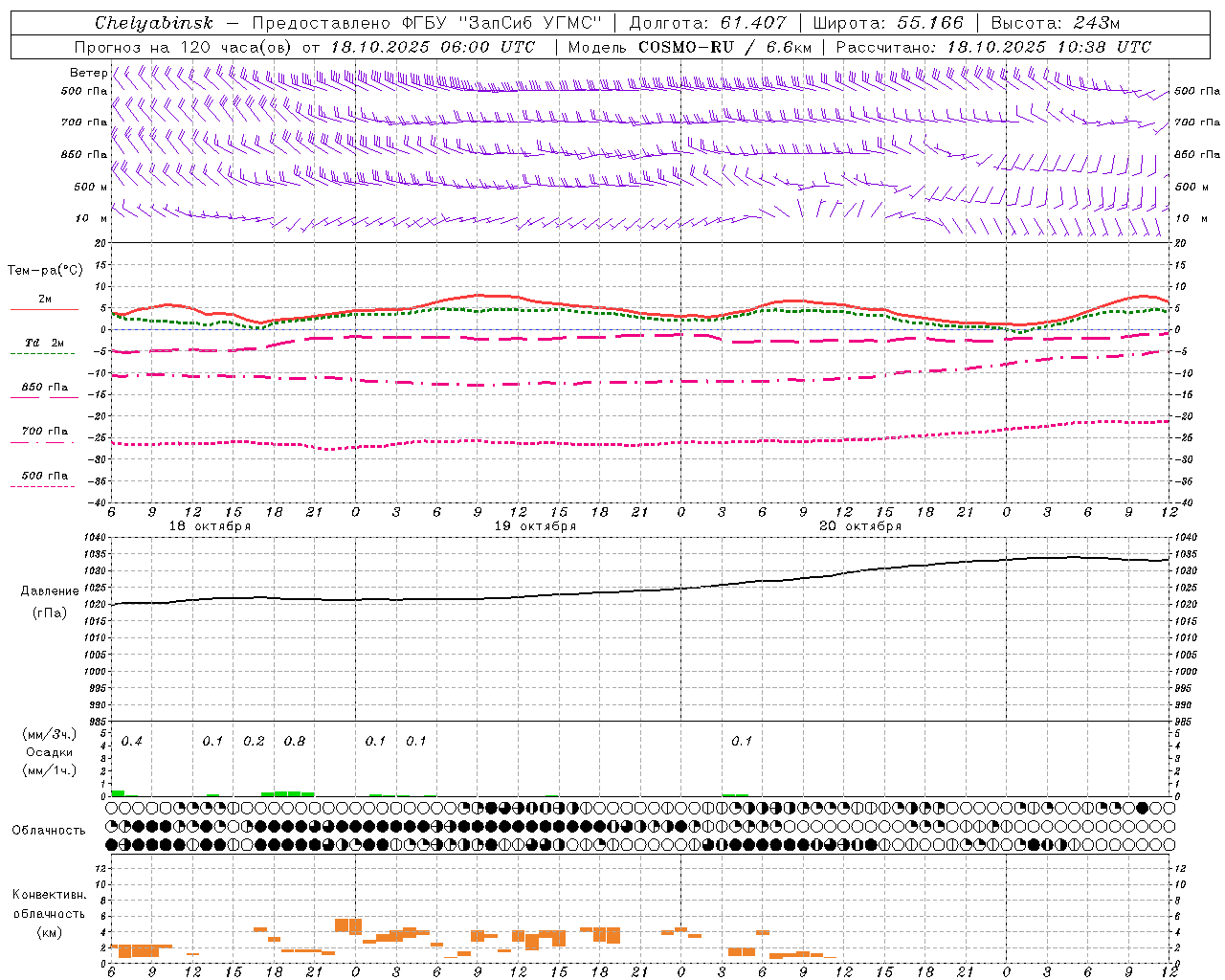Select '500 гПа' in the temperature legend

[x=45, y=476]
